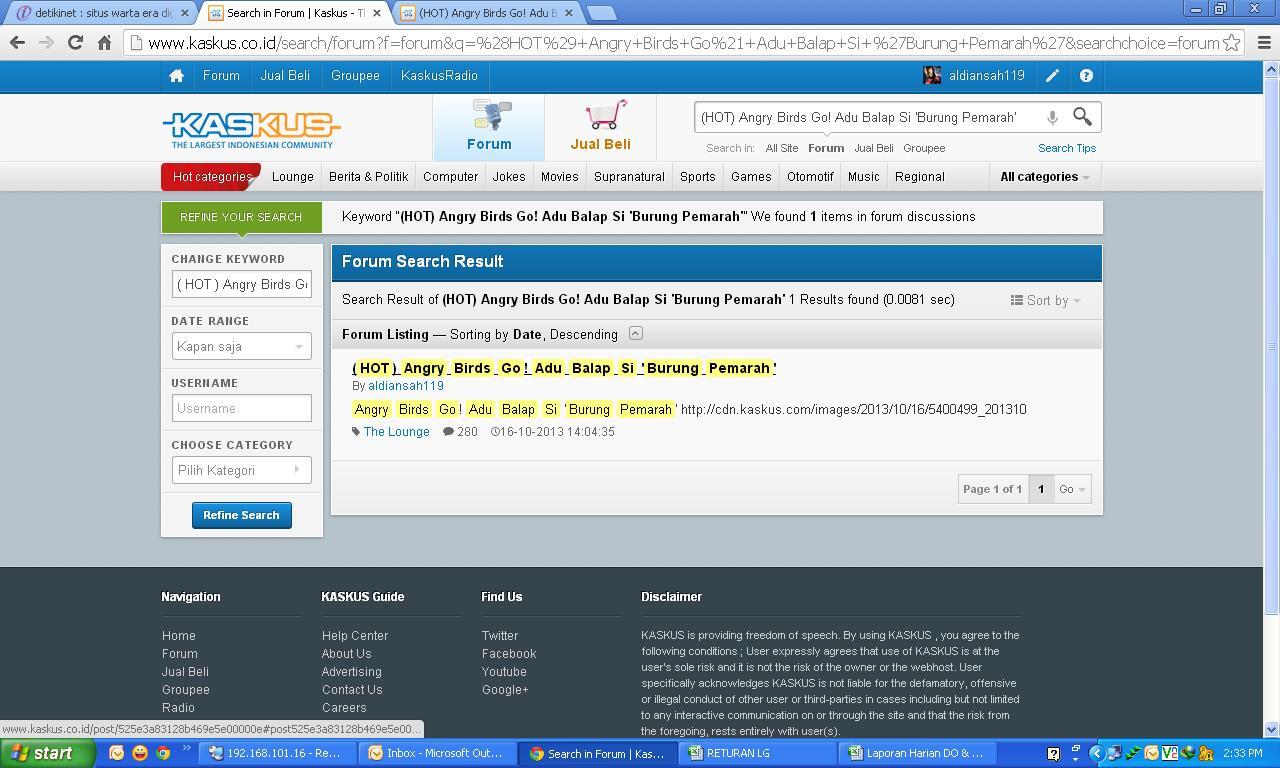Go back with browser back arrow
Image resolution: width=1280 pixels, height=768 pixels.
[17, 42]
